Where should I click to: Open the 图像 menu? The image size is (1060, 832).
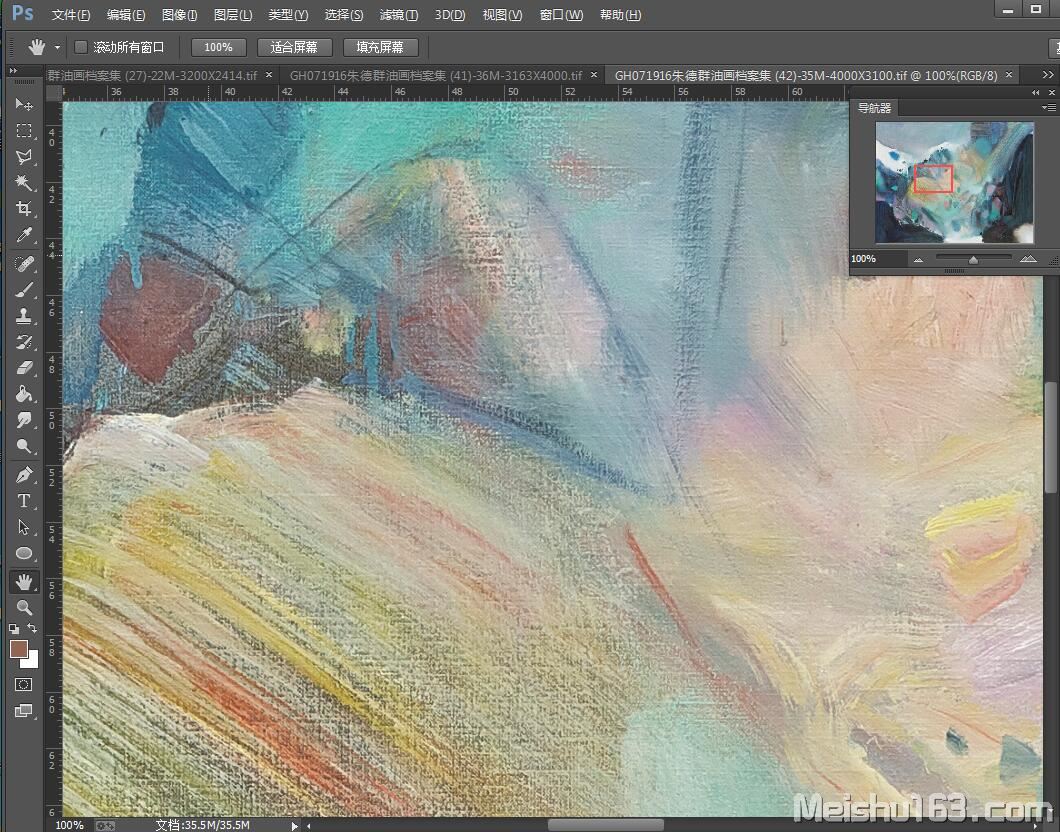point(180,14)
